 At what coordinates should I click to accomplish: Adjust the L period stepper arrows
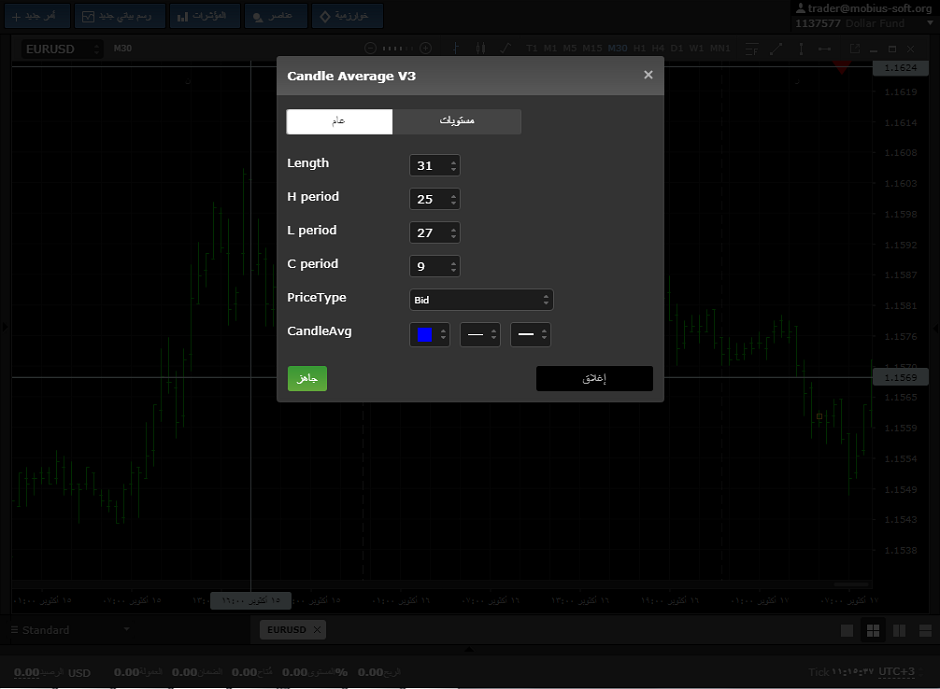454,233
